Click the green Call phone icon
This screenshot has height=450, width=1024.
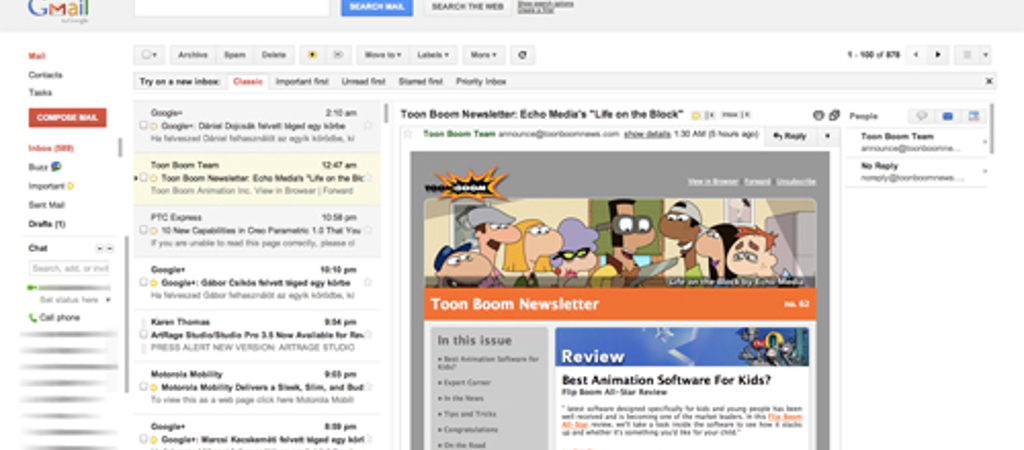pyautogui.click(x=32, y=318)
